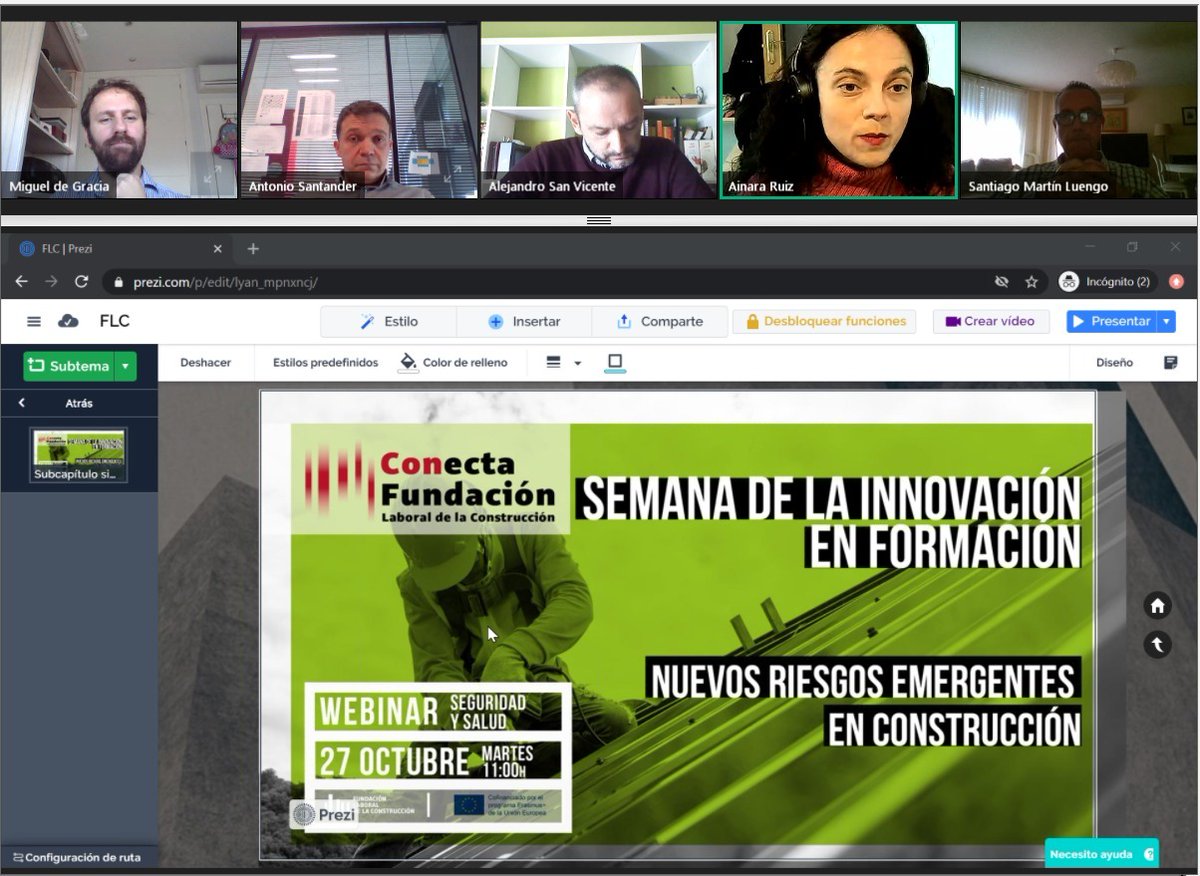Start presentation with Presentar button
The width and height of the screenshot is (1200, 876).
coord(1111,321)
